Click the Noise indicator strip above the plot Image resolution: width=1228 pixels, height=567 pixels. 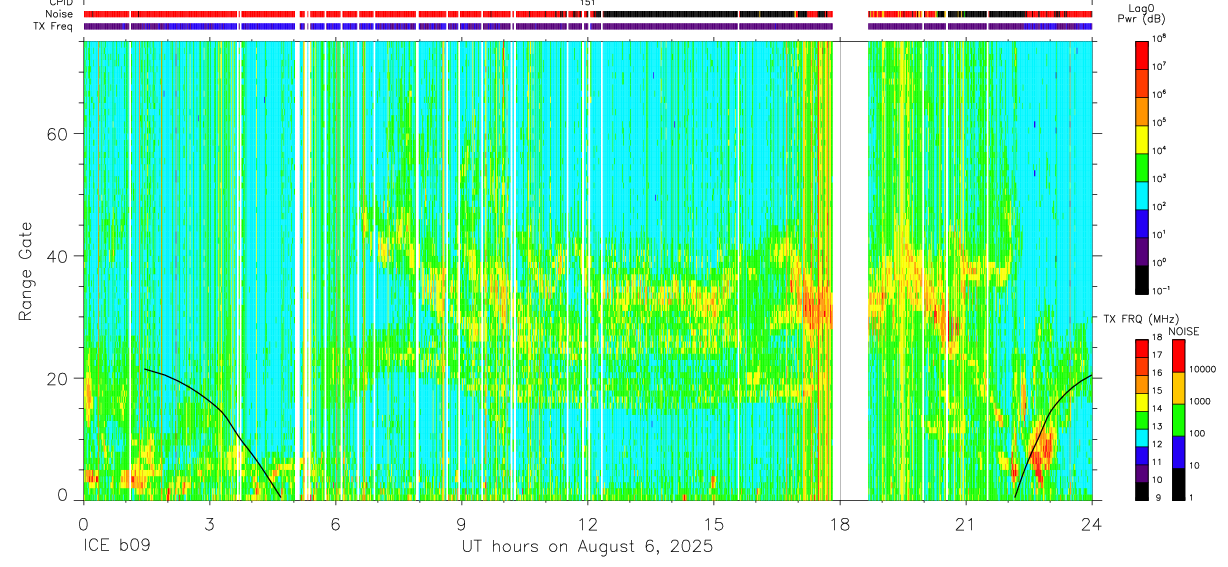point(587,15)
